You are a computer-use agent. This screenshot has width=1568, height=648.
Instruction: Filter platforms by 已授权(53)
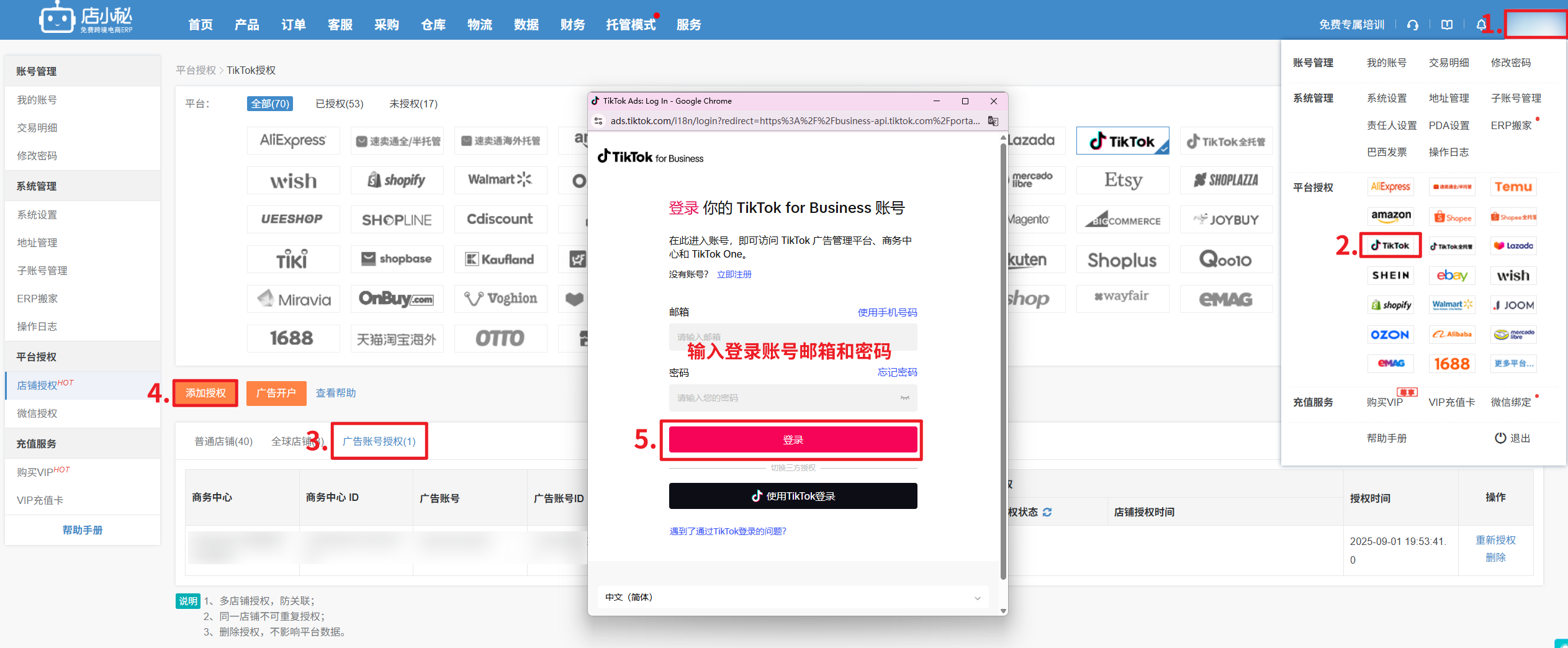pyautogui.click(x=340, y=104)
